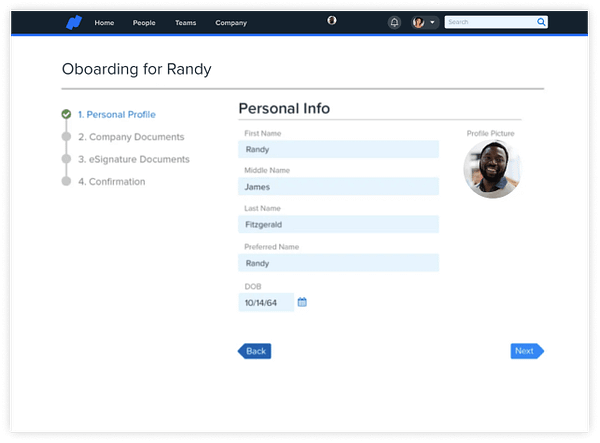Open the notifications bell

tap(394, 22)
